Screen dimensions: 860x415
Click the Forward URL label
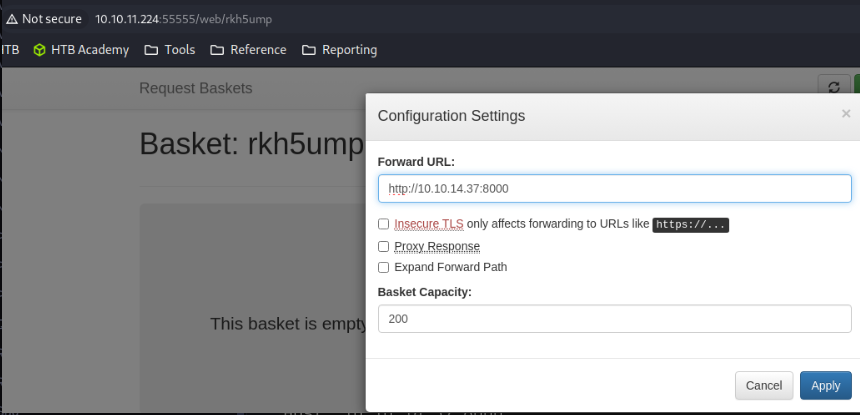pyautogui.click(x=416, y=162)
